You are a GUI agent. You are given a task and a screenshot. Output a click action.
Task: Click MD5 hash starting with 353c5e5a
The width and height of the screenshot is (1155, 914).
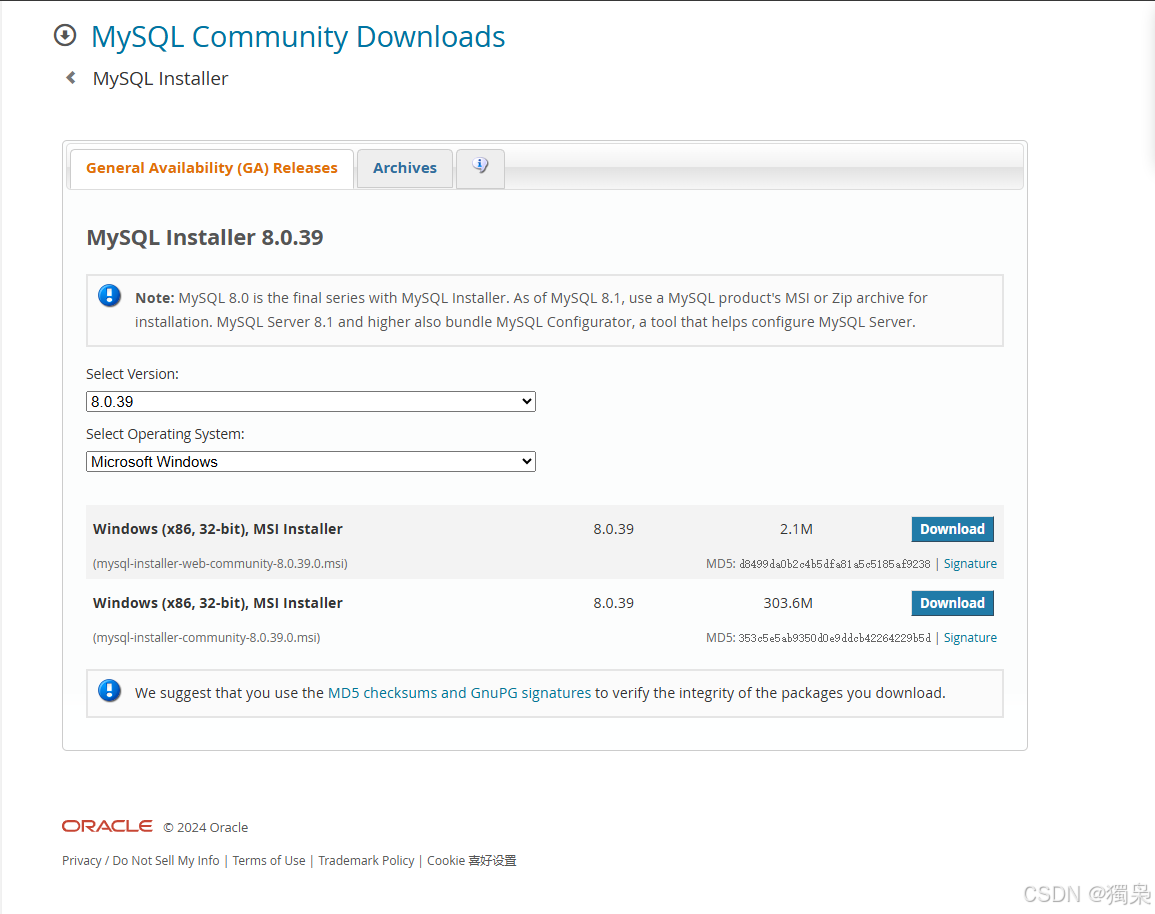[835, 638]
